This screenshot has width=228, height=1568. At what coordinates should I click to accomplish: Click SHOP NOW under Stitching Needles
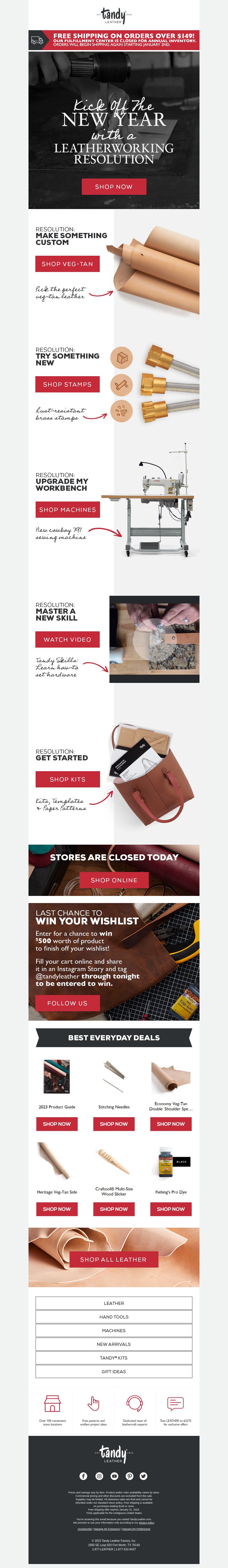pos(114,1124)
